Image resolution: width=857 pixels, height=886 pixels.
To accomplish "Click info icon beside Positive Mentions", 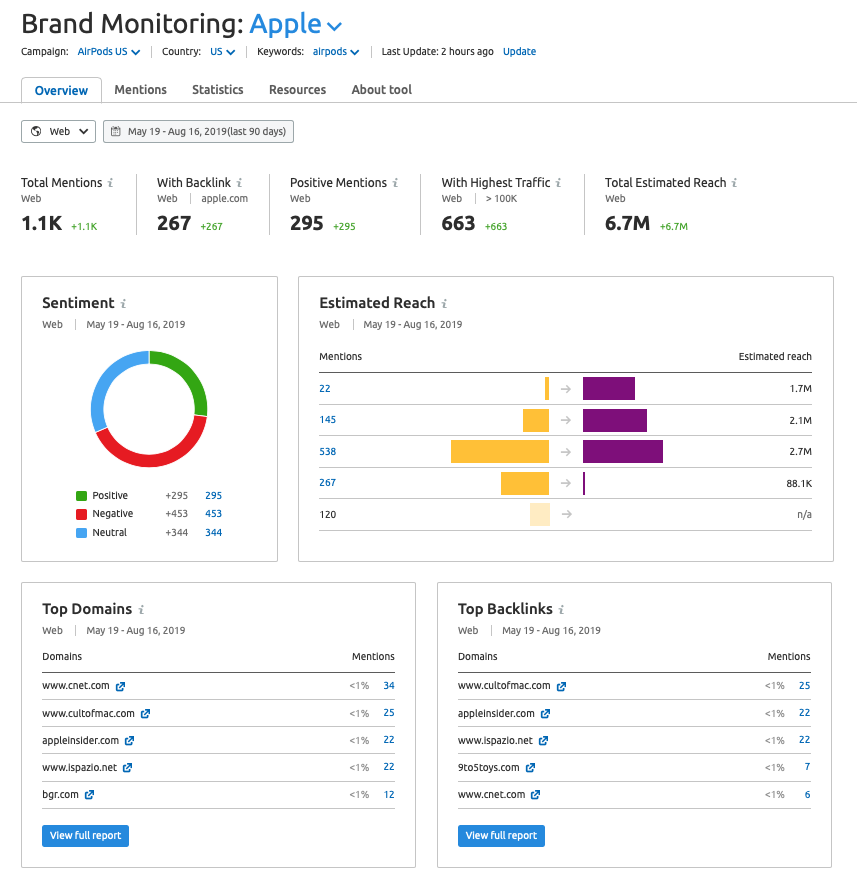I will [395, 183].
